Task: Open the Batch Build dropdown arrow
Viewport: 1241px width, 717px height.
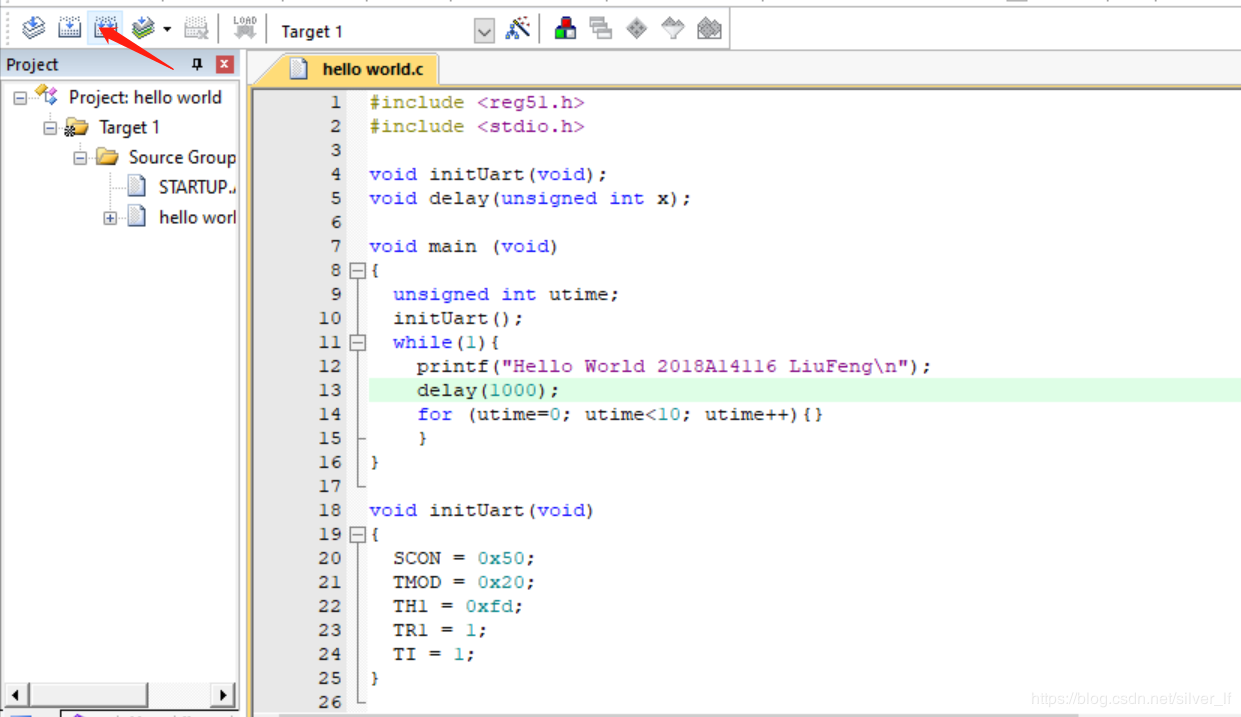Action: click(167, 30)
